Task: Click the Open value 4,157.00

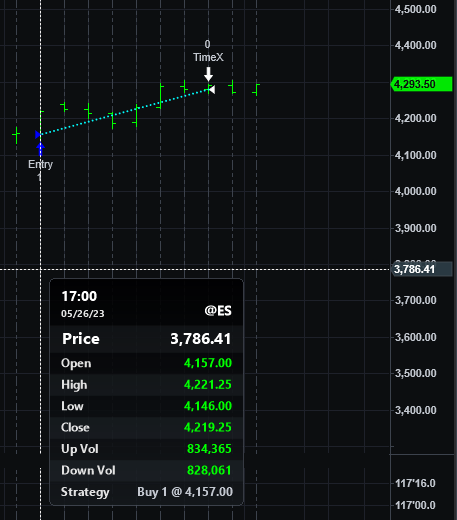Action: [208, 363]
